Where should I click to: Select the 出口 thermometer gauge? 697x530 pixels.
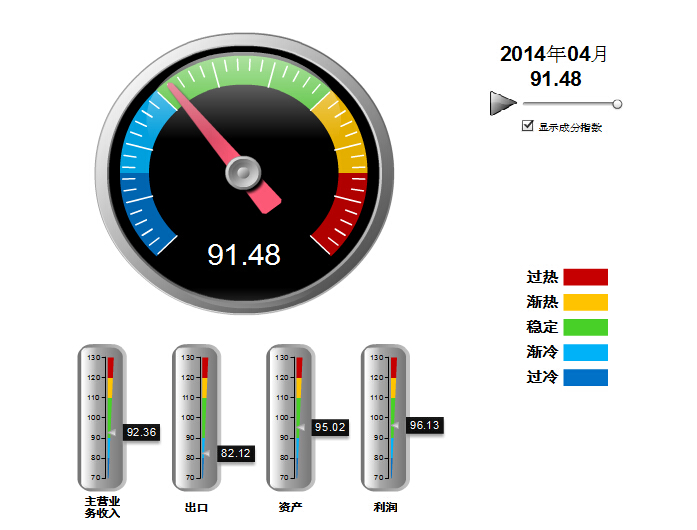click(x=196, y=417)
